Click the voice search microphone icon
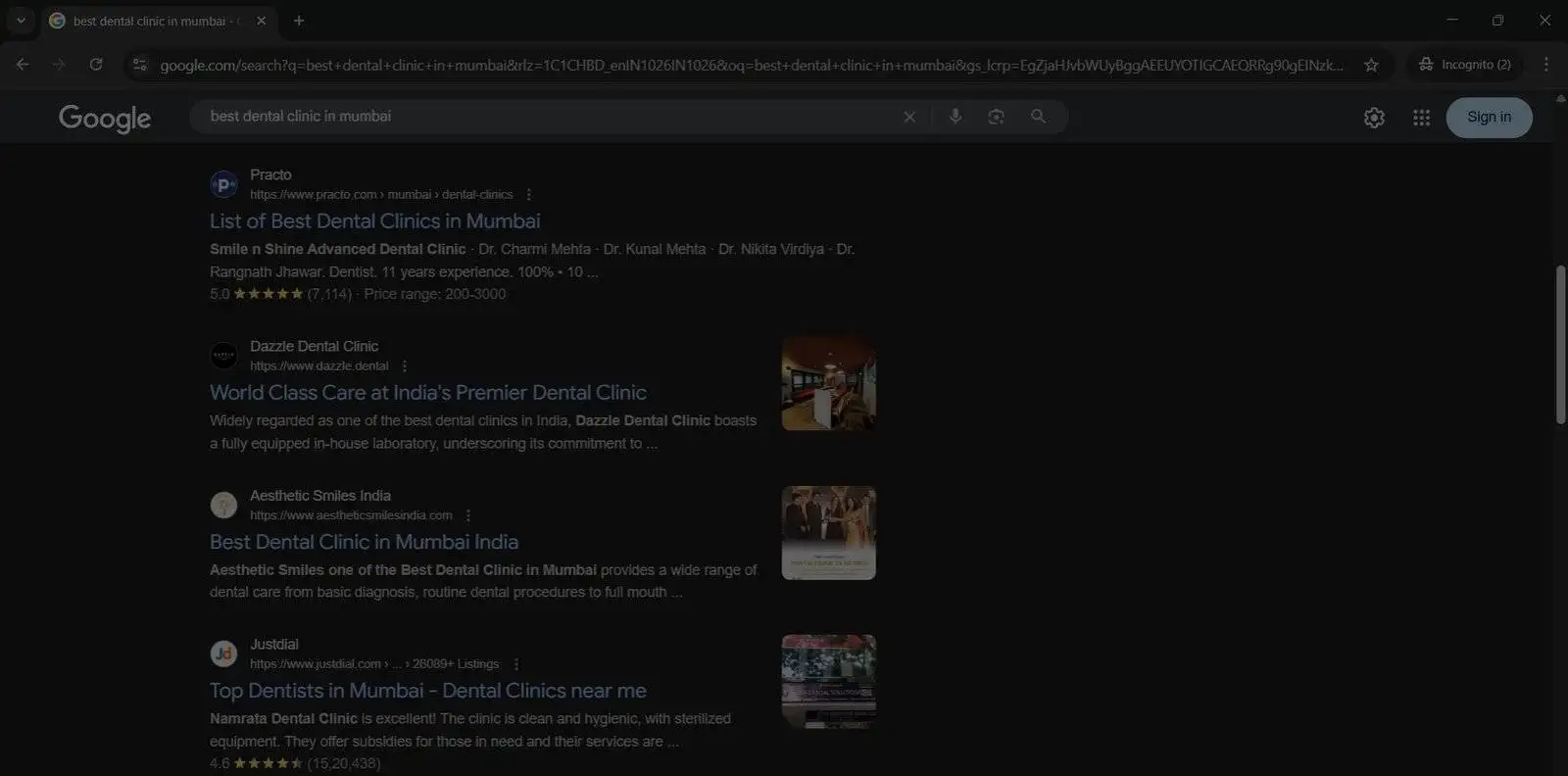The image size is (1568, 776). (955, 117)
